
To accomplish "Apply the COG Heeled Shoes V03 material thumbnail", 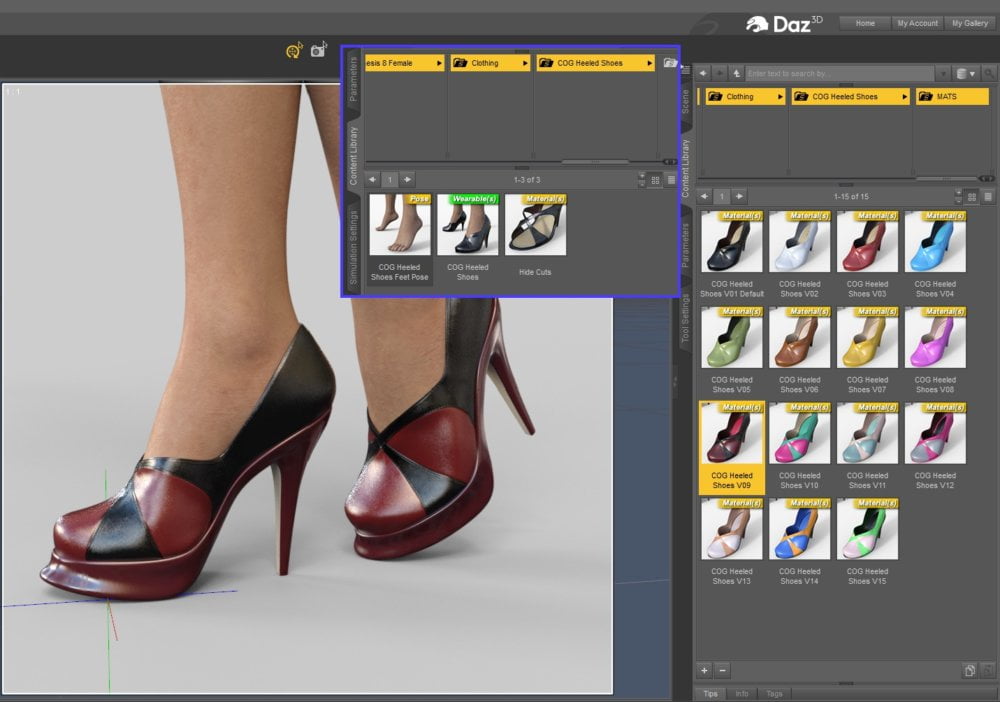I will [868, 240].
